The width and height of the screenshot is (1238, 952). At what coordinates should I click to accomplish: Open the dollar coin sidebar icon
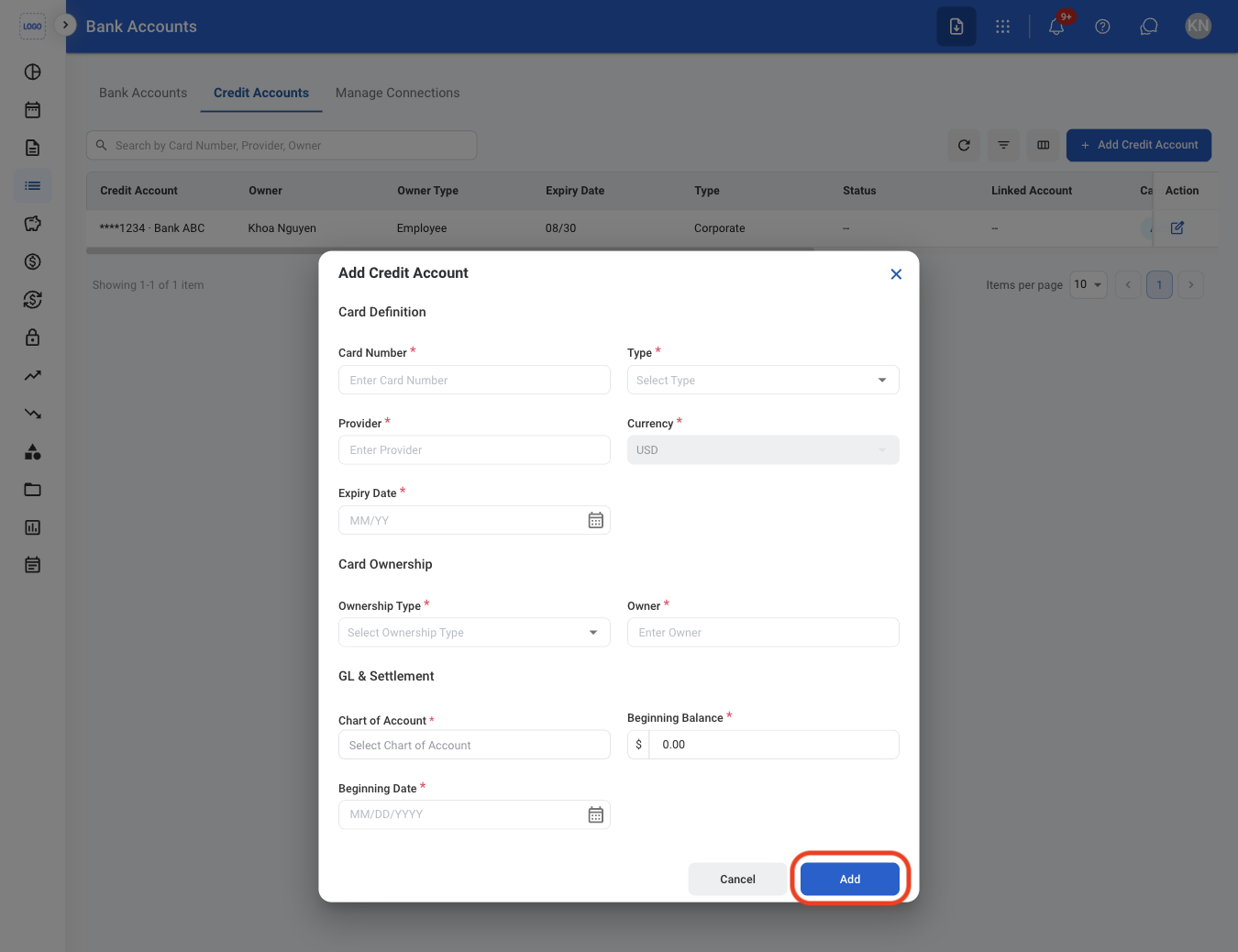32,261
